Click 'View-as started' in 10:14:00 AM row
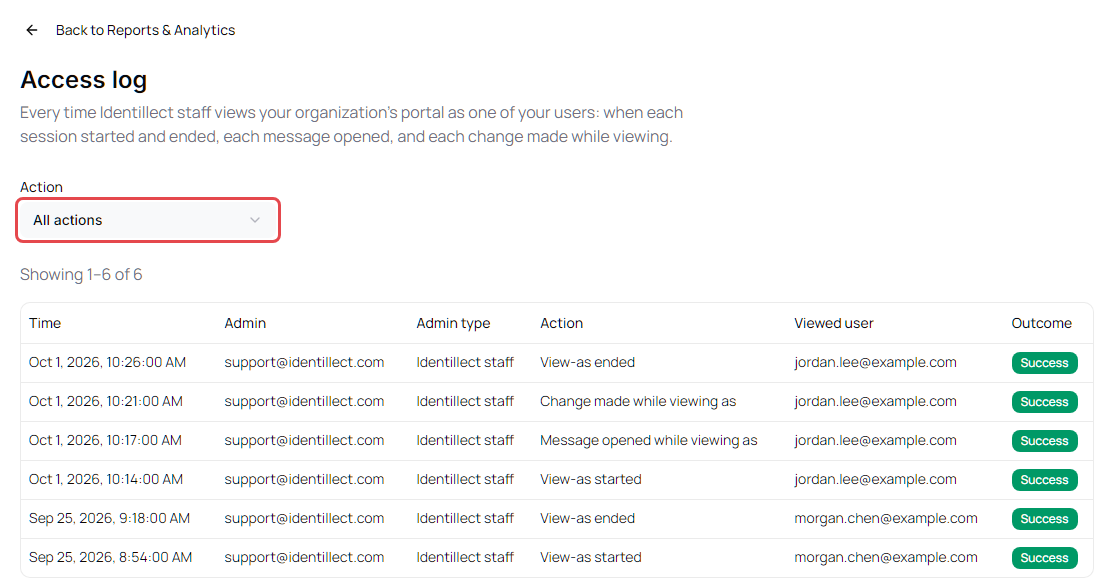 point(591,479)
